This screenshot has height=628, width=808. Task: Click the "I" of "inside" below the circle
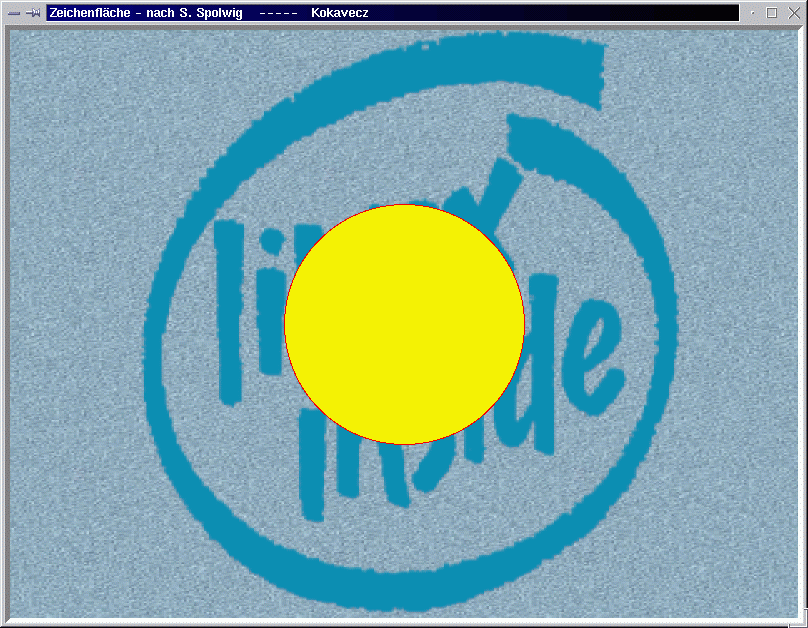[313, 470]
